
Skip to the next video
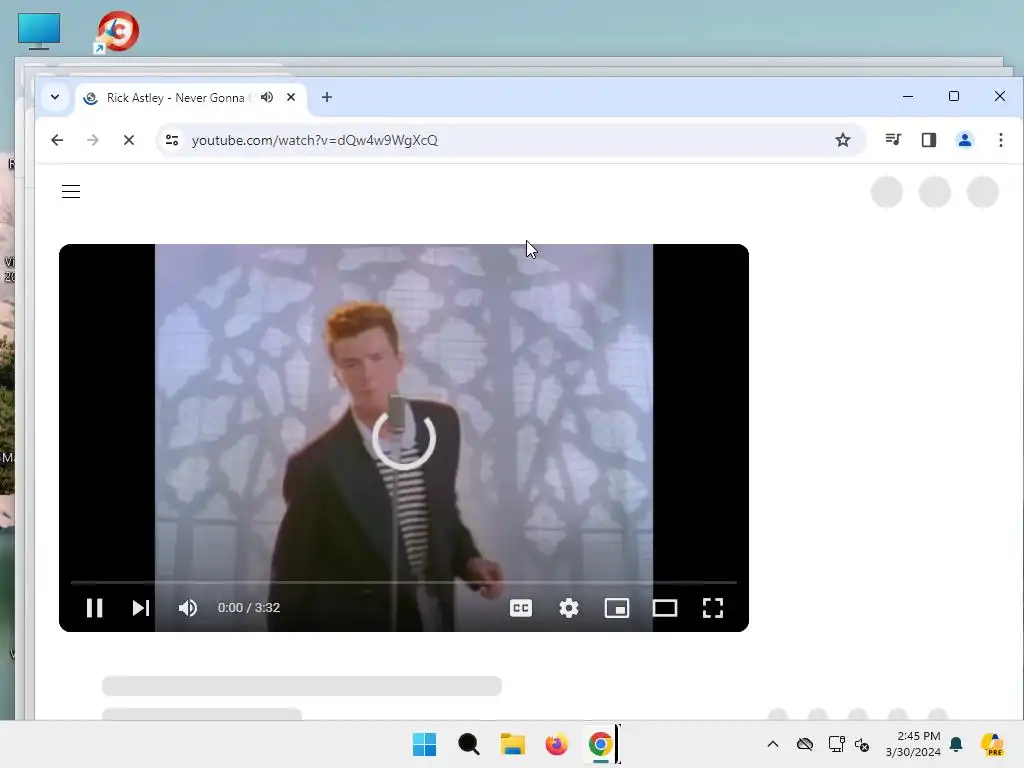[x=140, y=608]
